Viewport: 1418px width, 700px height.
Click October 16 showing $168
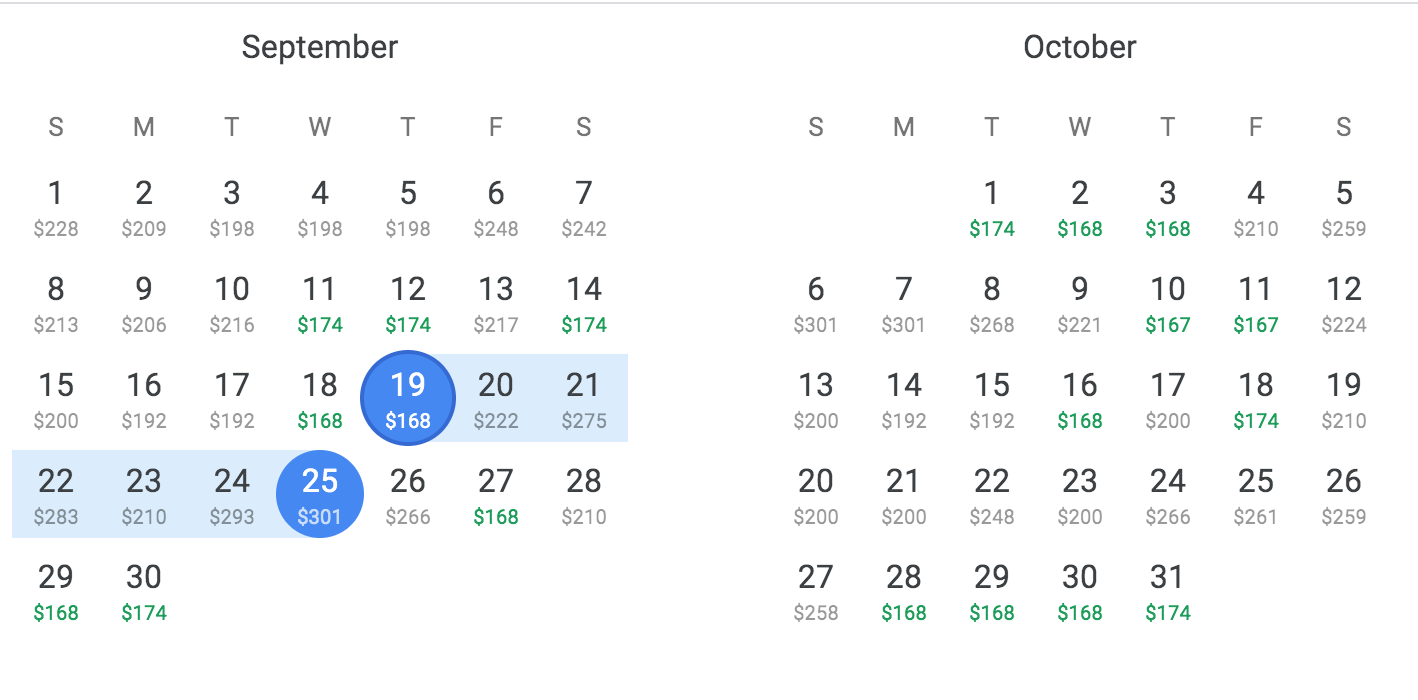[x=1080, y=398]
